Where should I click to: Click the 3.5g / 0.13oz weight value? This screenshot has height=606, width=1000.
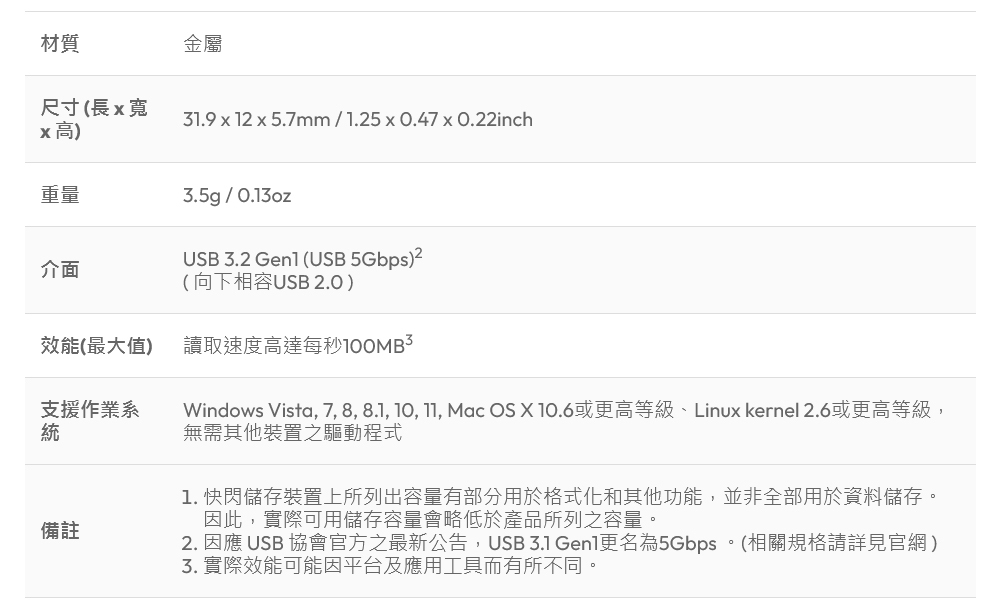click(x=237, y=195)
